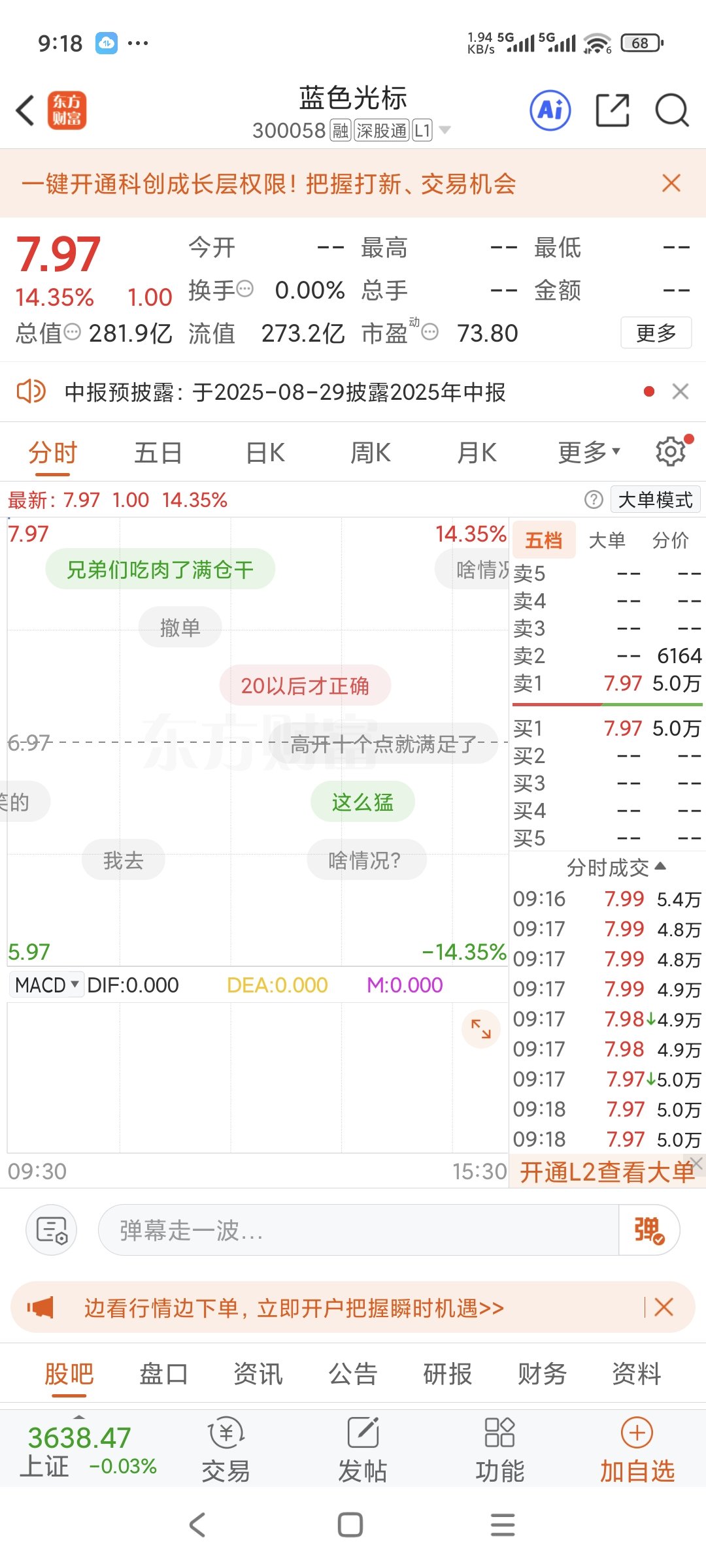This screenshot has width=706, height=1568.
Task: Tap the back arrow beside the 东方财富 logo
Action: (x=25, y=110)
